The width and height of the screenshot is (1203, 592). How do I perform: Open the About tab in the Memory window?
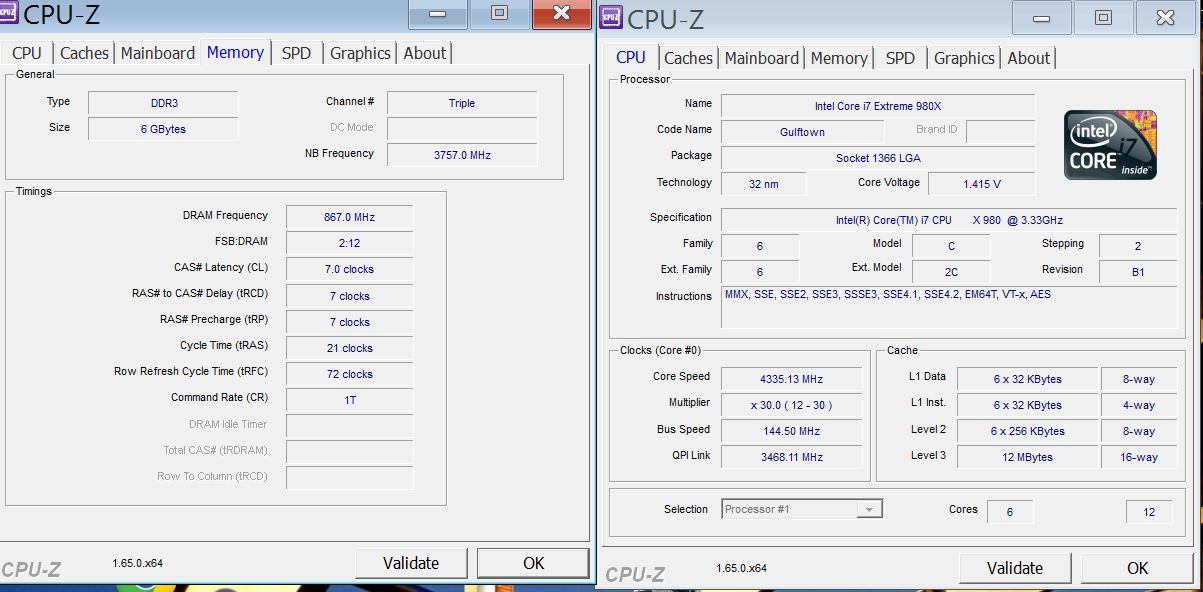pos(425,53)
